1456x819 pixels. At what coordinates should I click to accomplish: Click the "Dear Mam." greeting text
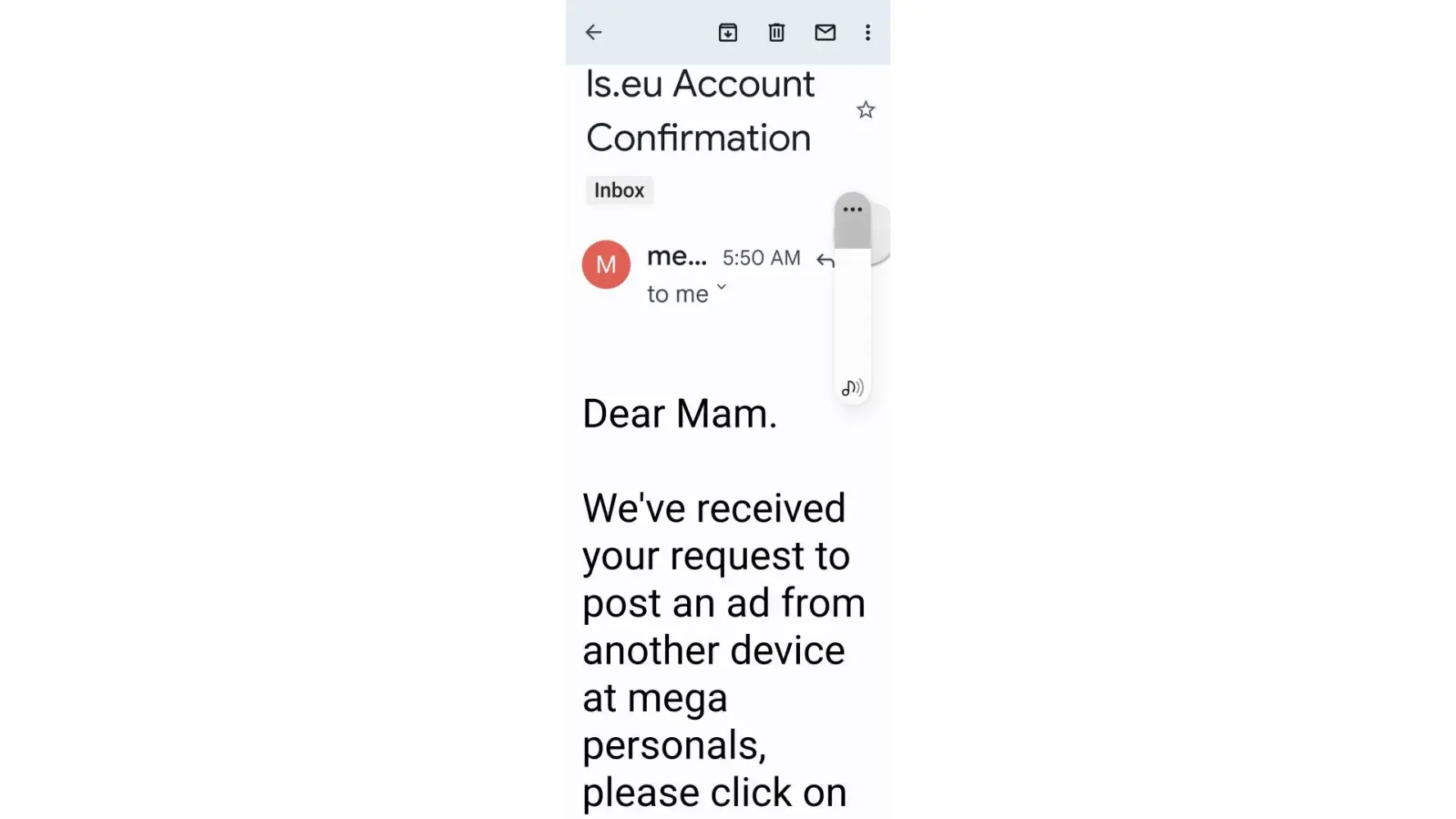[680, 414]
